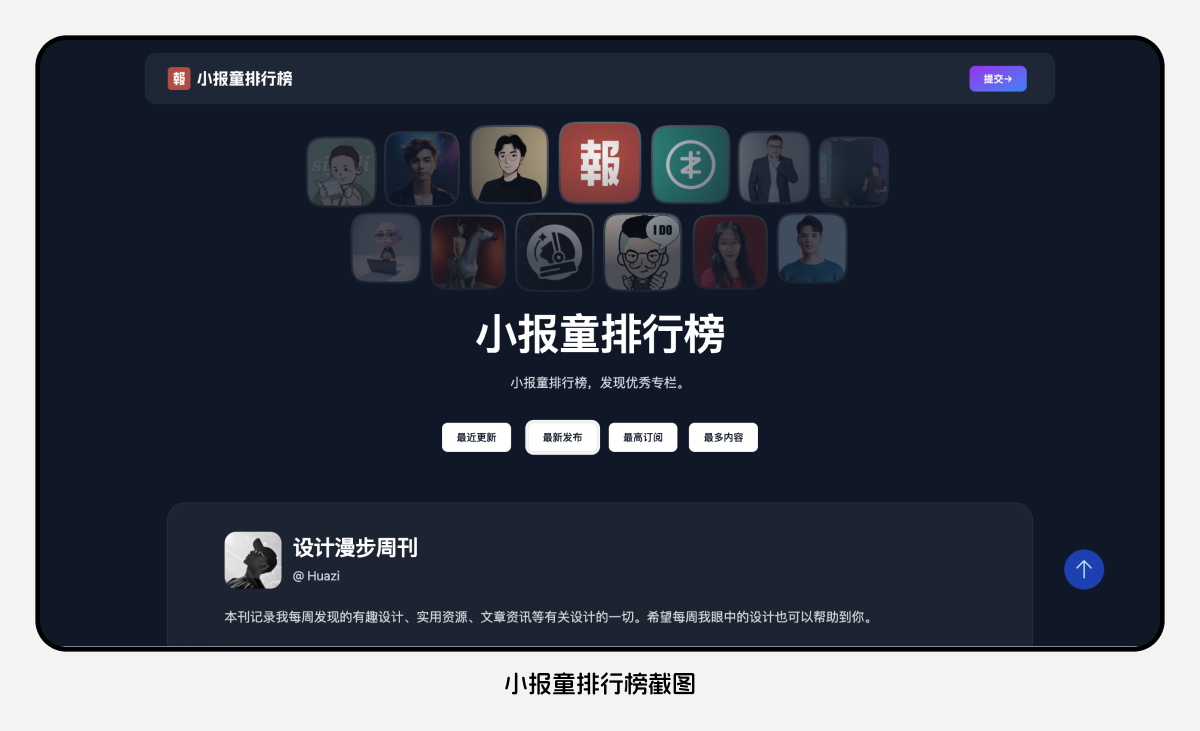Sort list by 最高订阅
The image size is (1200, 731).
pyautogui.click(x=643, y=437)
